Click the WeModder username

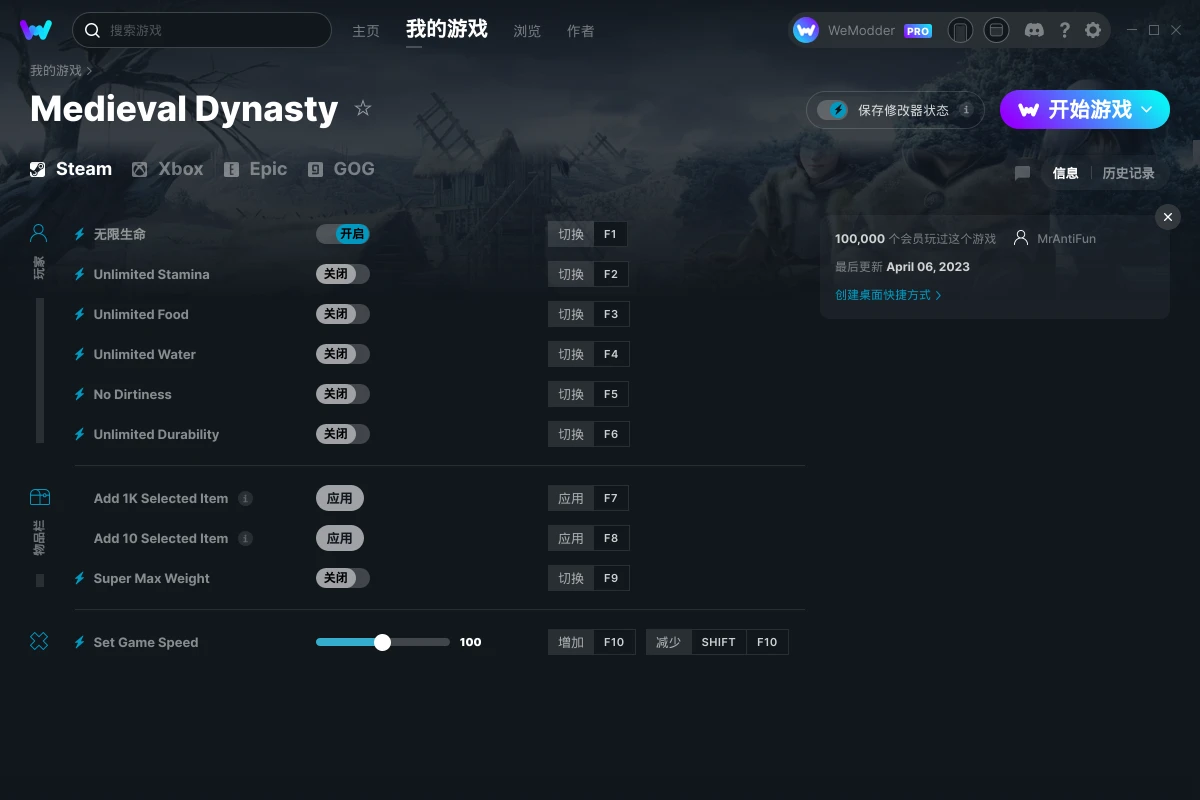[861, 31]
